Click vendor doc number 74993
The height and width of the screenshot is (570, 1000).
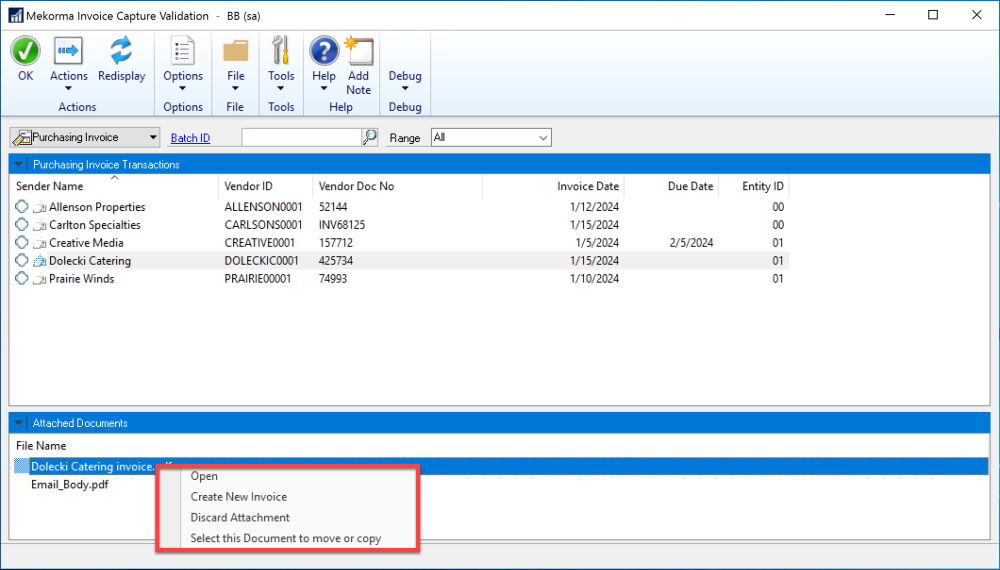coord(333,279)
